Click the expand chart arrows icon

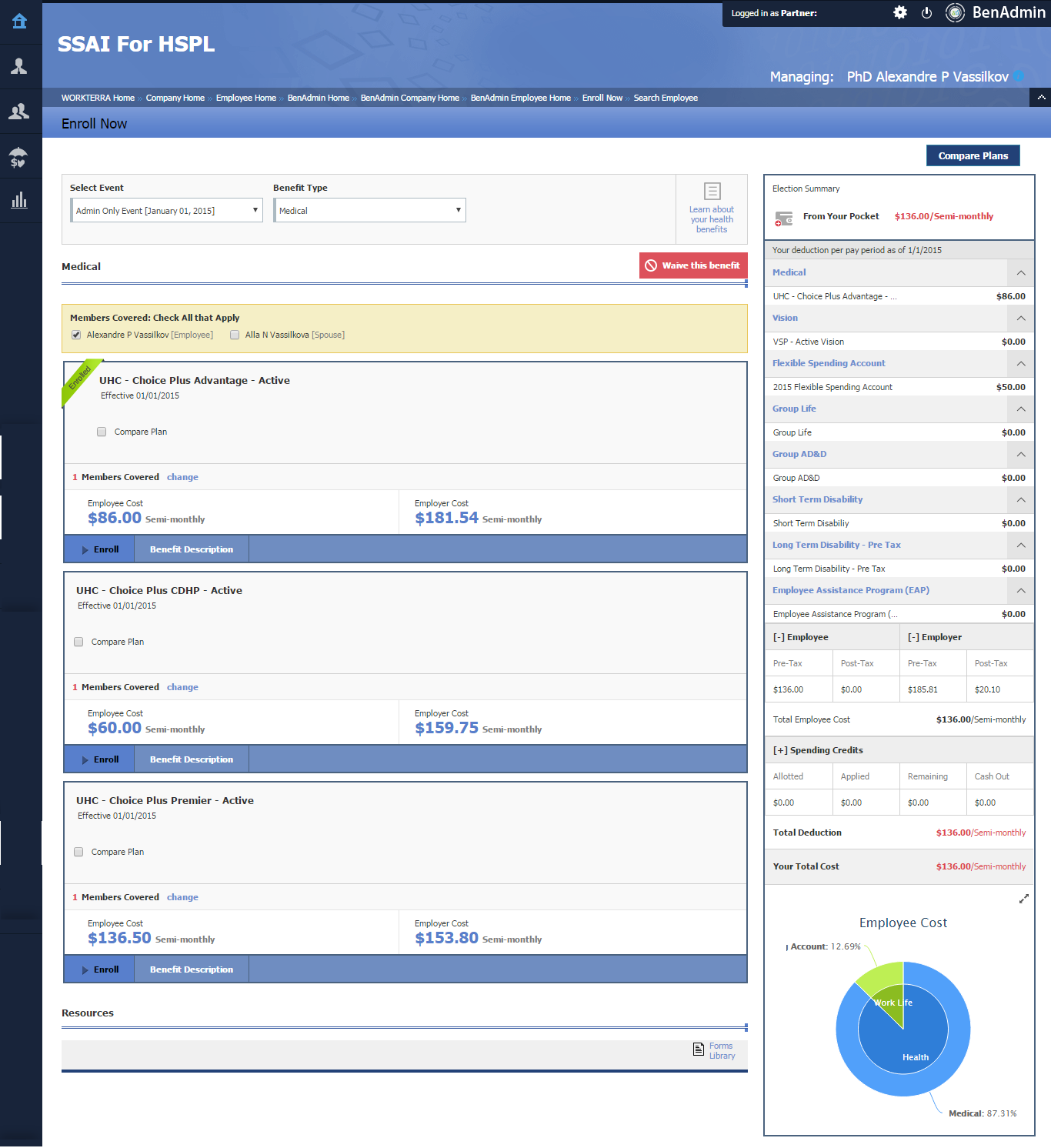tap(1023, 899)
